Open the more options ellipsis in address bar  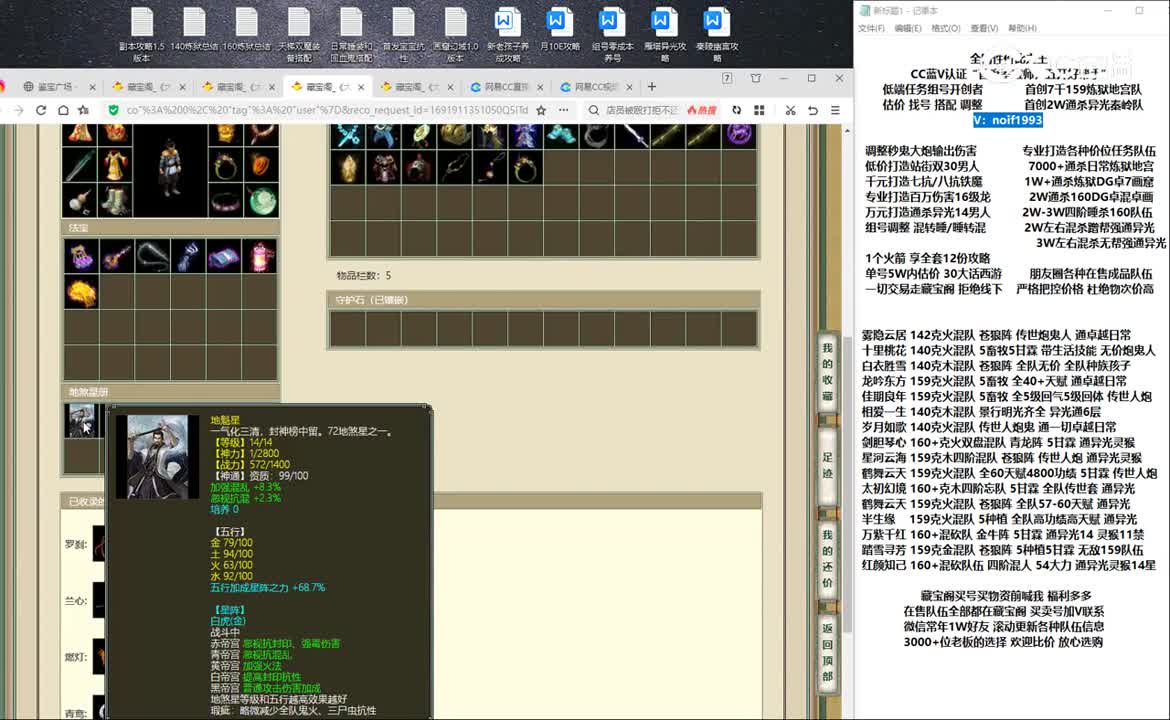tap(563, 110)
